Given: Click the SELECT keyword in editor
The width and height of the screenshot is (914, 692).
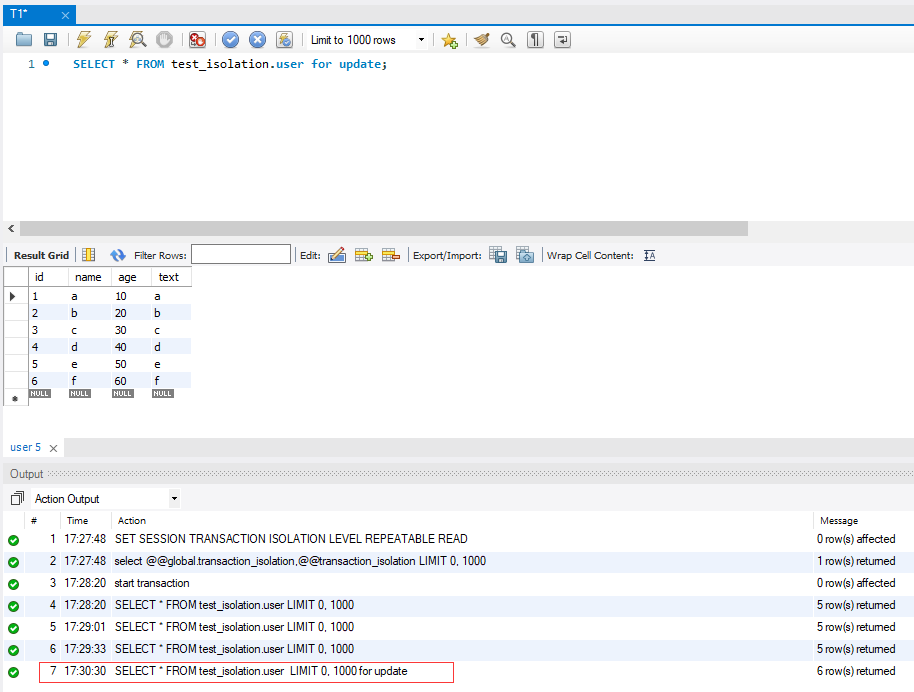Looking at the screenshot, I should 94,64.
